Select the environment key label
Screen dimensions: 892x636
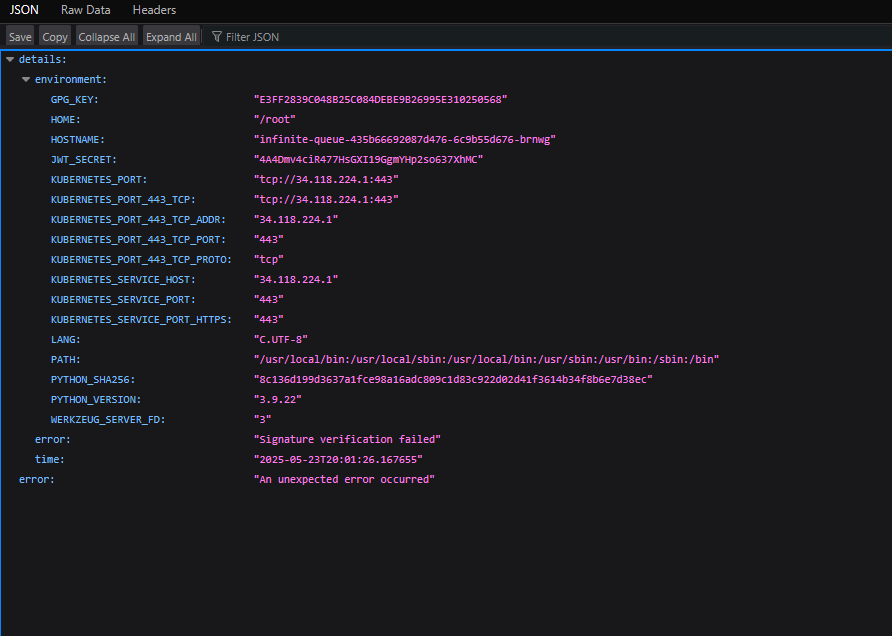pyautogui.click(x=71, y=80)
